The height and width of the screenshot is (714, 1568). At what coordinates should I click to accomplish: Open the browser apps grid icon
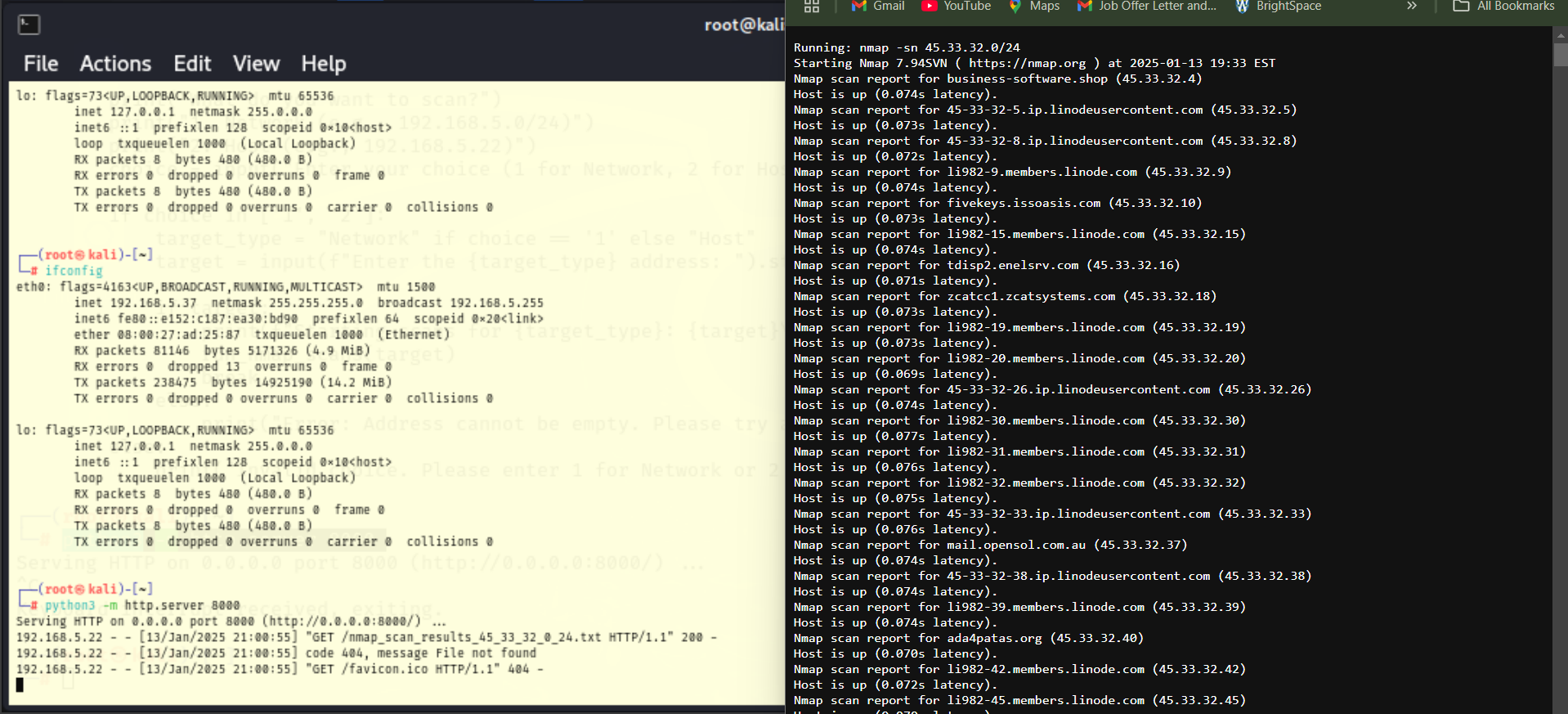(812, 7)
